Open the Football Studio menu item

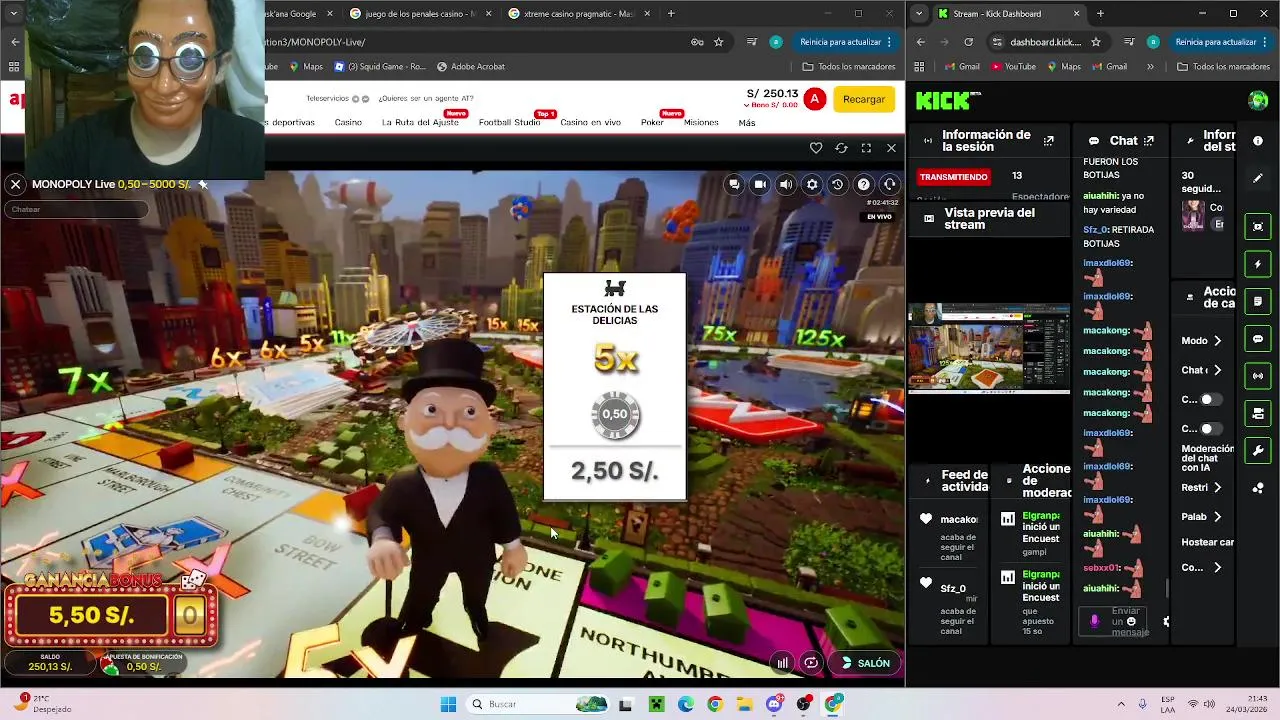509,122
